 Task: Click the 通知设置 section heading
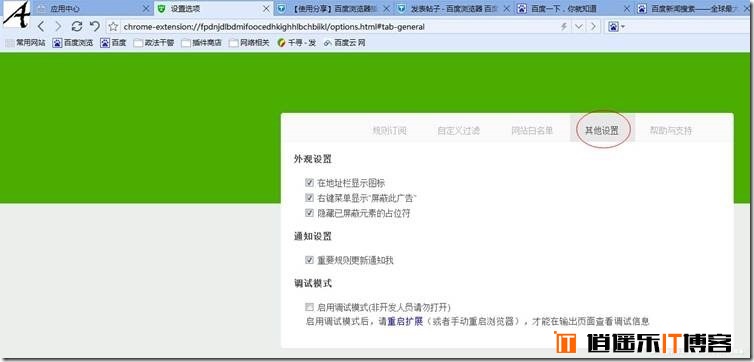[313, 237]
